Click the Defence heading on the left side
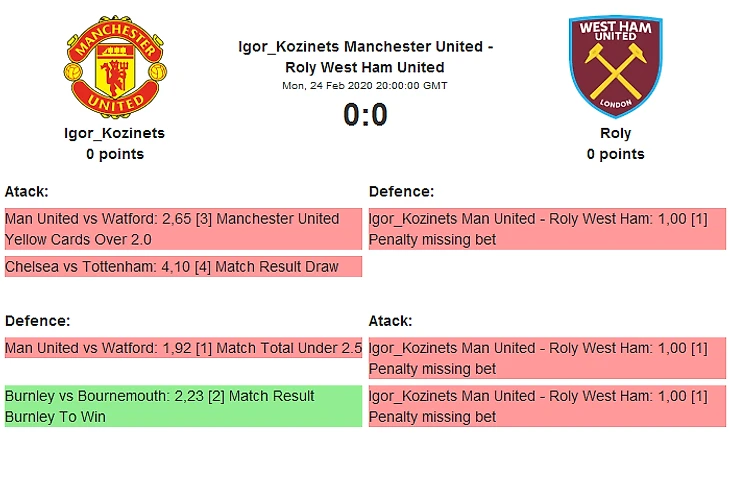Screen dimensions: 730x480 [x=37, y=321]
